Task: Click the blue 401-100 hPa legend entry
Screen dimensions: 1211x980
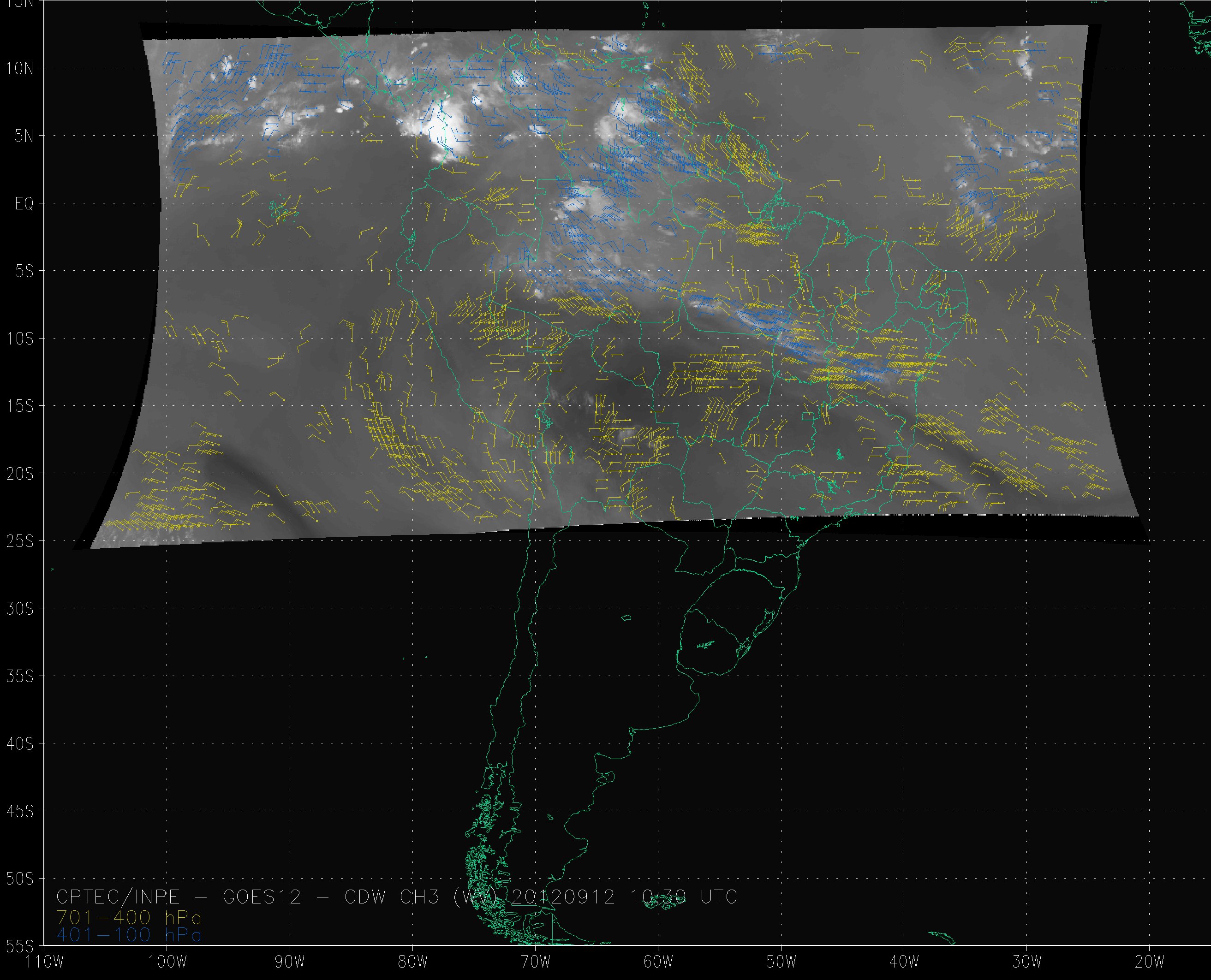Action: tap(129, 935)
